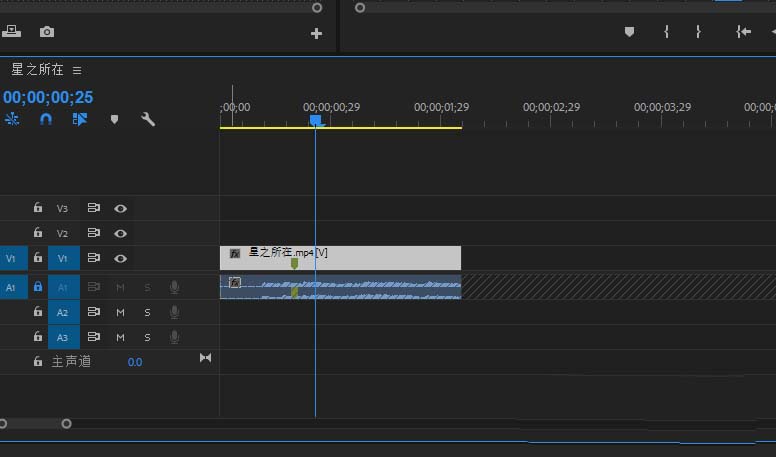This screenshot has width=776, height=457.
Task: Click the Add Marker button in program monitor
Action: [x=629, y=32]
